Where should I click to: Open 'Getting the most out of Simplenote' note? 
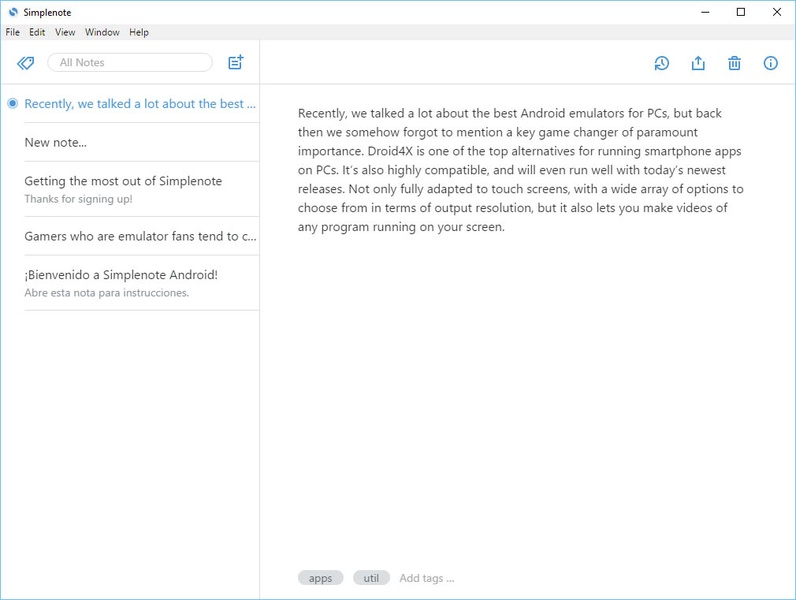142,189
